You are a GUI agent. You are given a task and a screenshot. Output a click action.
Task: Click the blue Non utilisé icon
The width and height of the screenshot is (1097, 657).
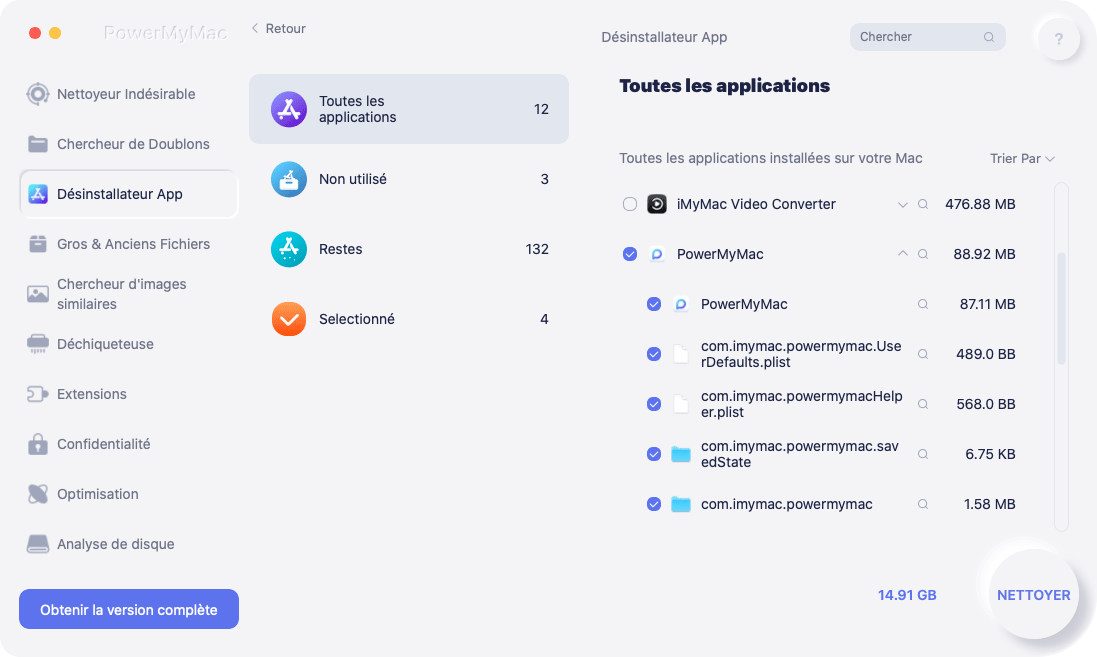click(289, 179)
